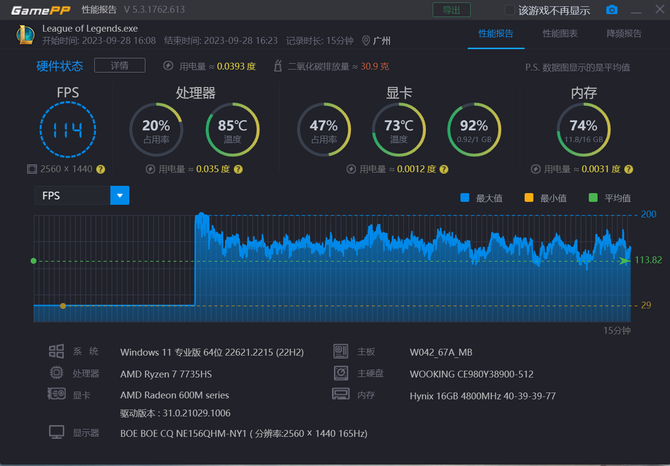670x466 pixels.
Task: Click AMD Ryzen 7 7735HS text
Action: click(166, 374)
